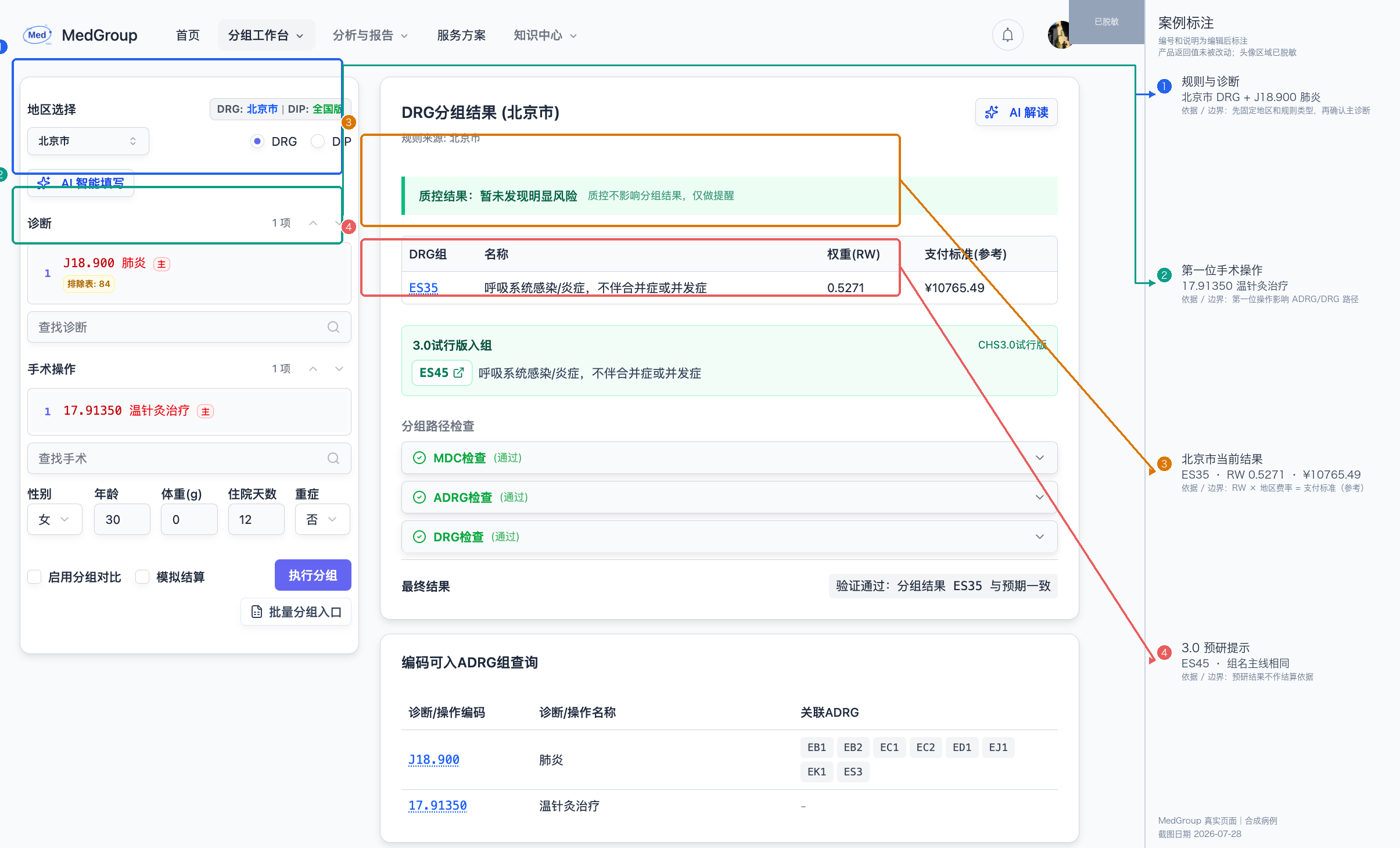Viewport: 1400px width, 848px height.
Task: Enable the 模拟结算 checkbox
Action: 142,577
